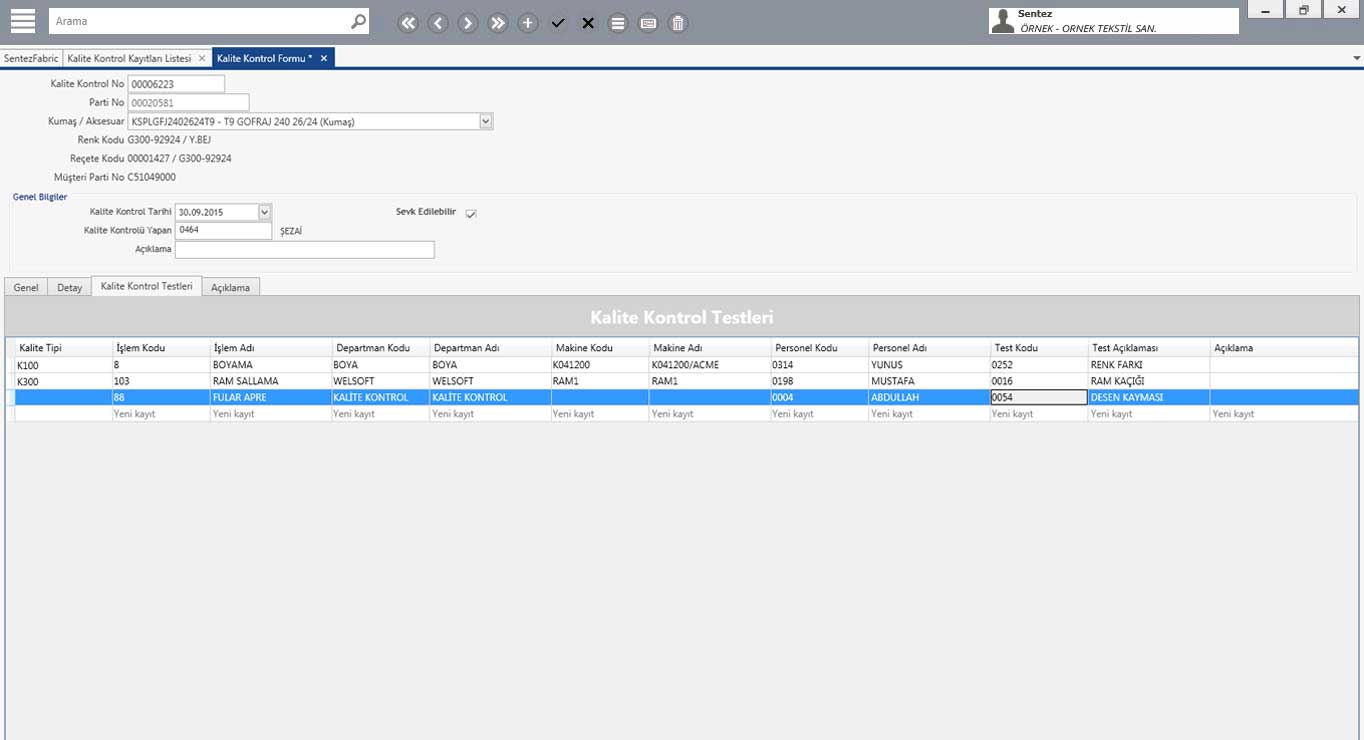The height and width of the screenshot is (740, 1364).
Task: Sort by Test Açıklaması column header
Action: point(1149,348)
